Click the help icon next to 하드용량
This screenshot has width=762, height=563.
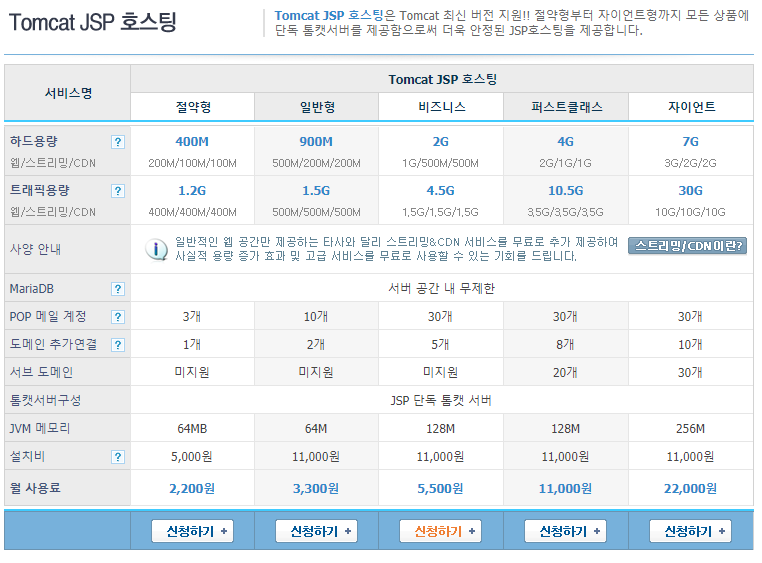coord(118,142)
